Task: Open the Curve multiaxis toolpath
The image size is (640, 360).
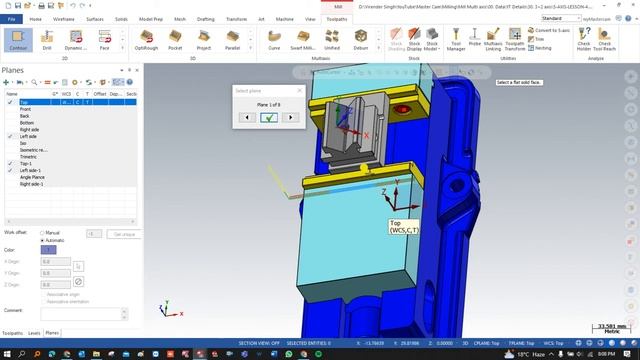Action: [x=274, y=40]
